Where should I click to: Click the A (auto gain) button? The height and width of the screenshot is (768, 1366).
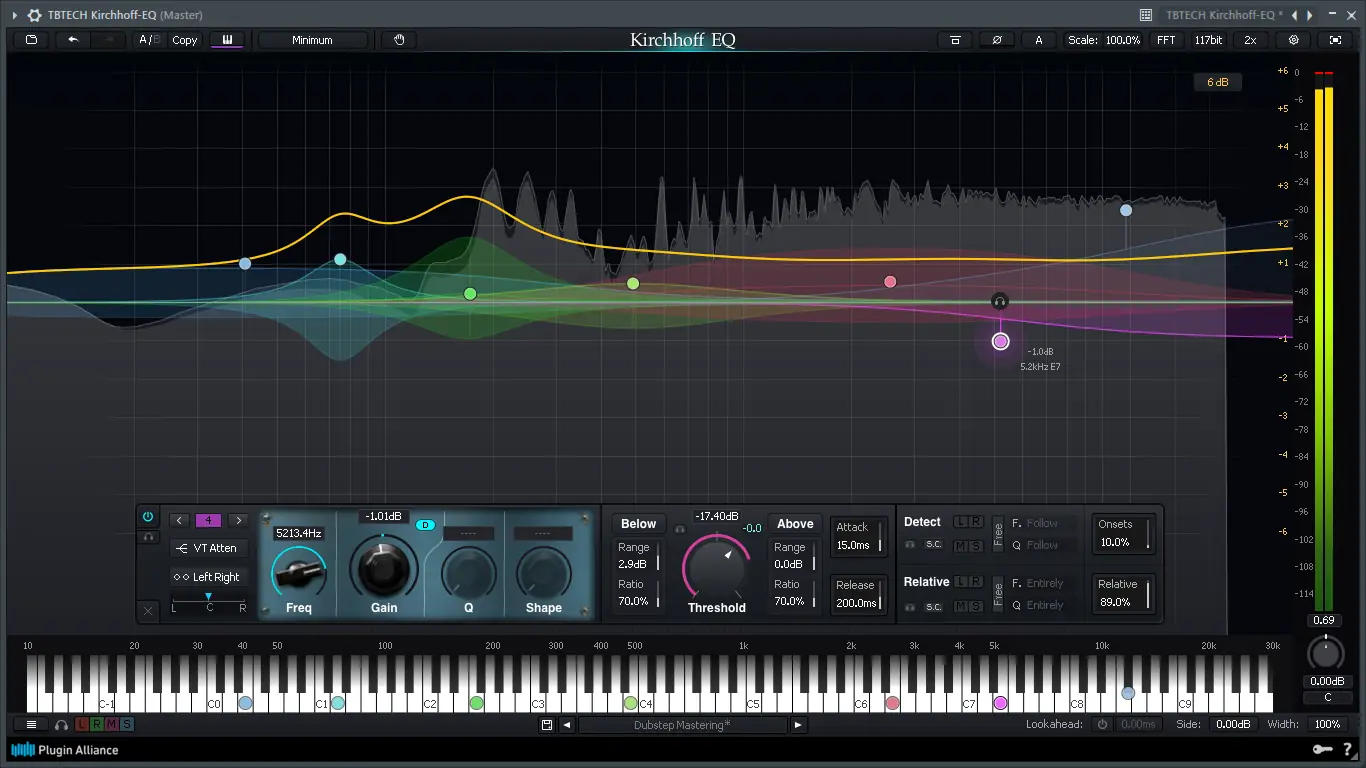click(1039, 40)
